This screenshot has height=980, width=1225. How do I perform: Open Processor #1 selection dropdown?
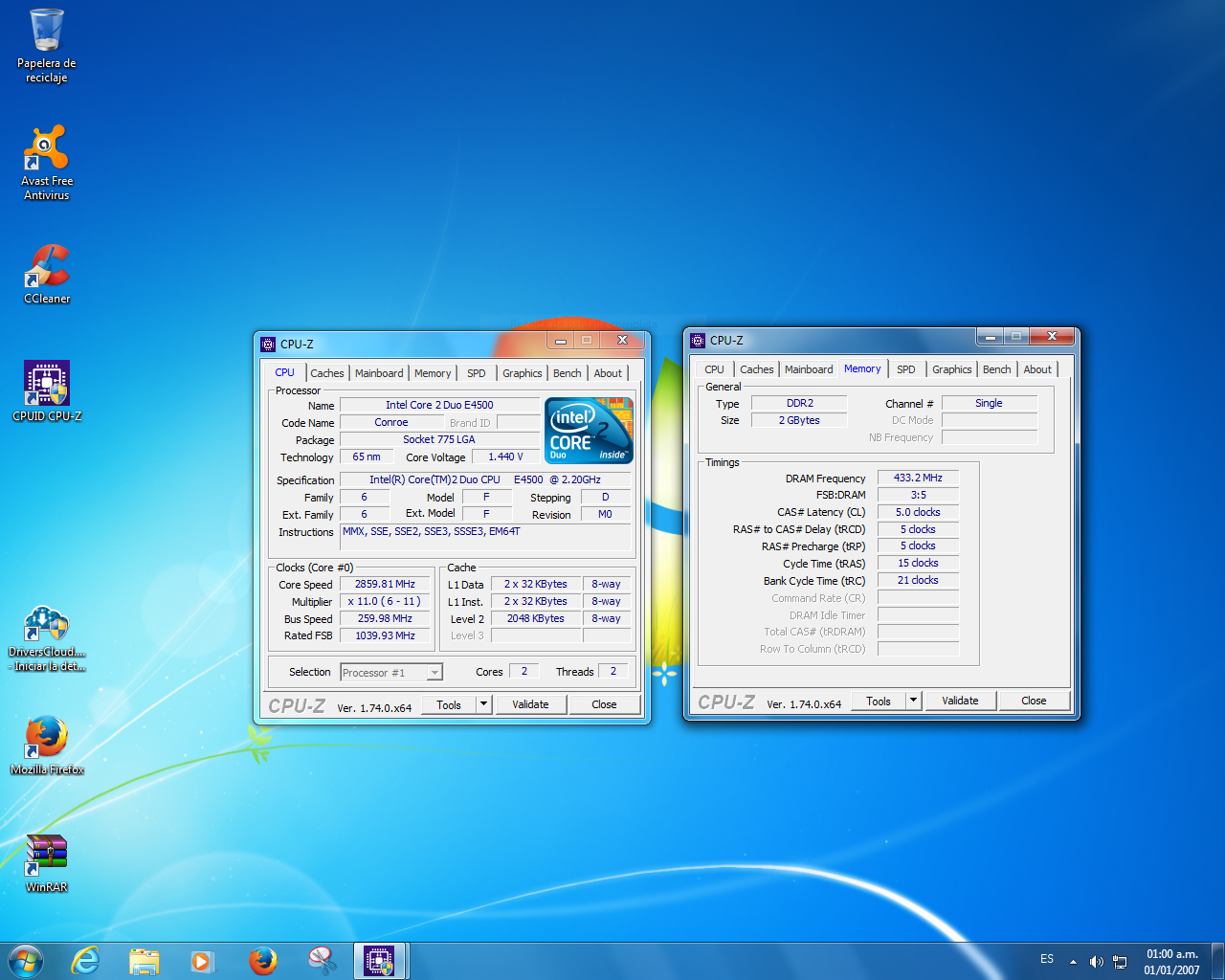[x=391, y=672]
